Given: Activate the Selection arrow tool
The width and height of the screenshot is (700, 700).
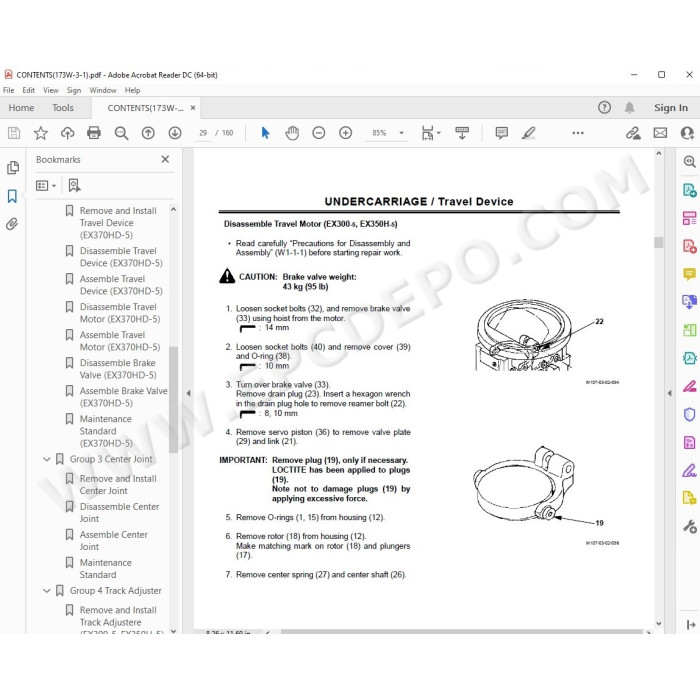Looking at the screenshot, I should pos(265,133).
